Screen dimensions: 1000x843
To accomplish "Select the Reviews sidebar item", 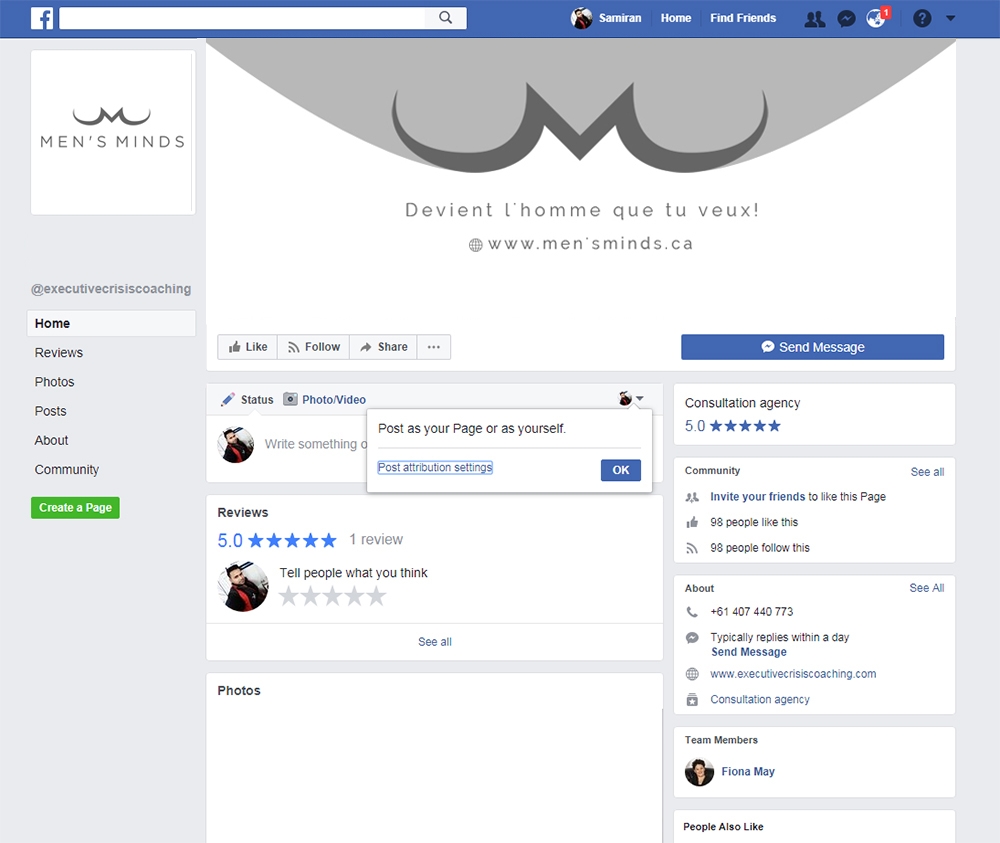I will click(59, 353).
